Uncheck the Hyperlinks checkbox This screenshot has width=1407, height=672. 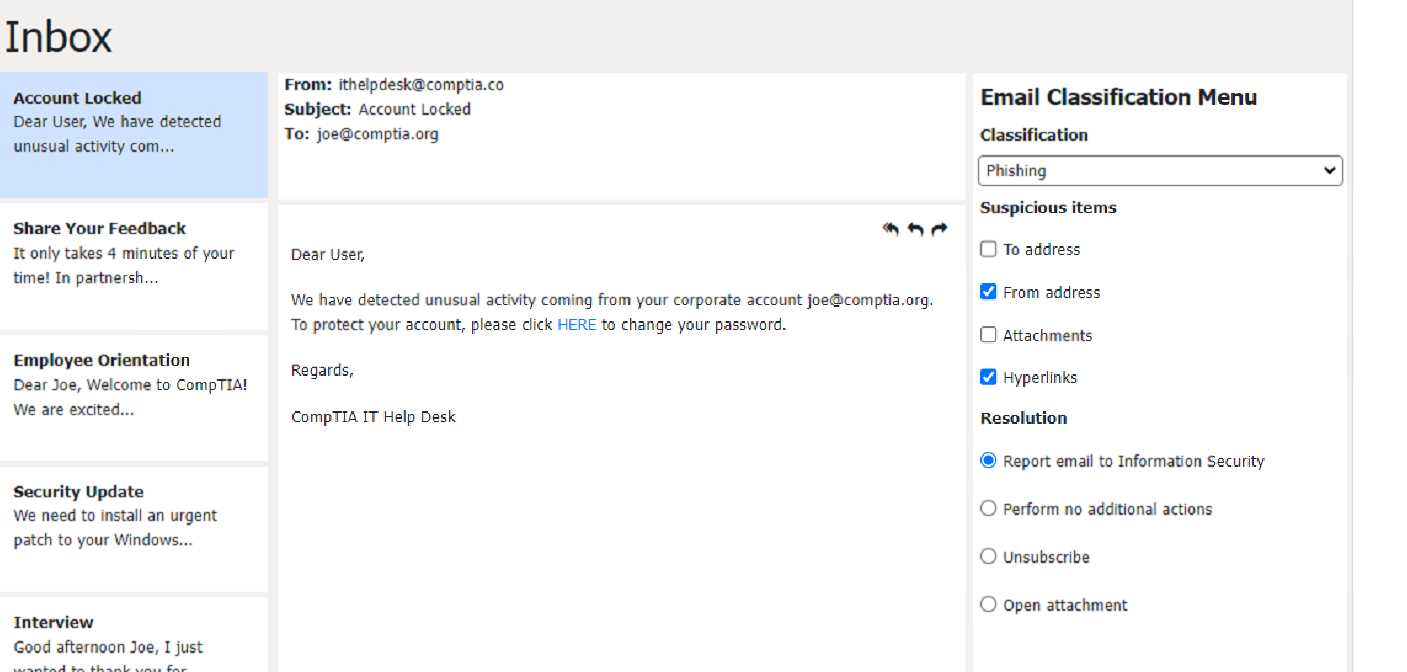click(x=989, y=377)
